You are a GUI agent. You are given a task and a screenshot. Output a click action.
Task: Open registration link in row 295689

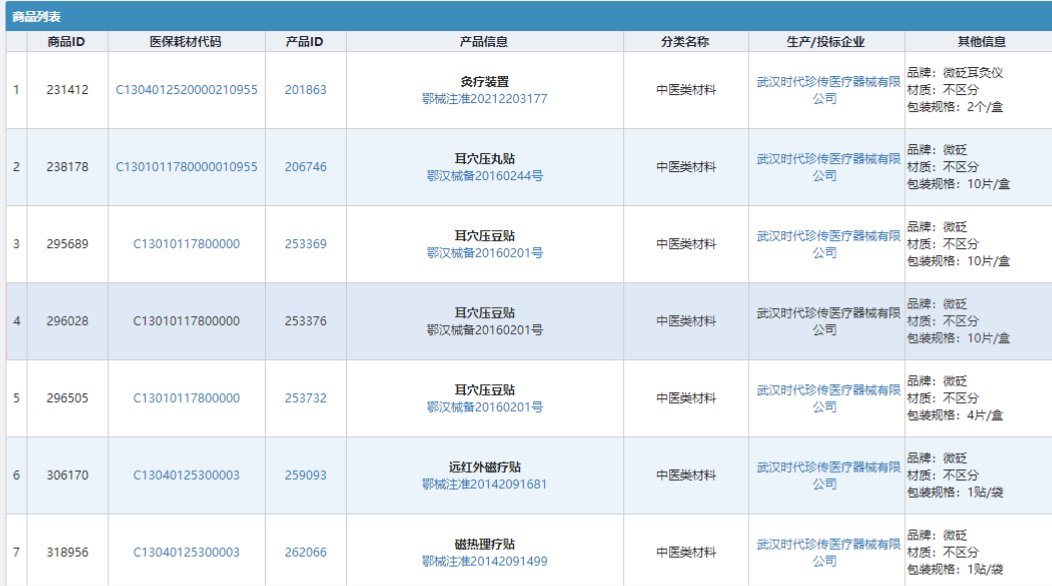(x=484, y=253)
